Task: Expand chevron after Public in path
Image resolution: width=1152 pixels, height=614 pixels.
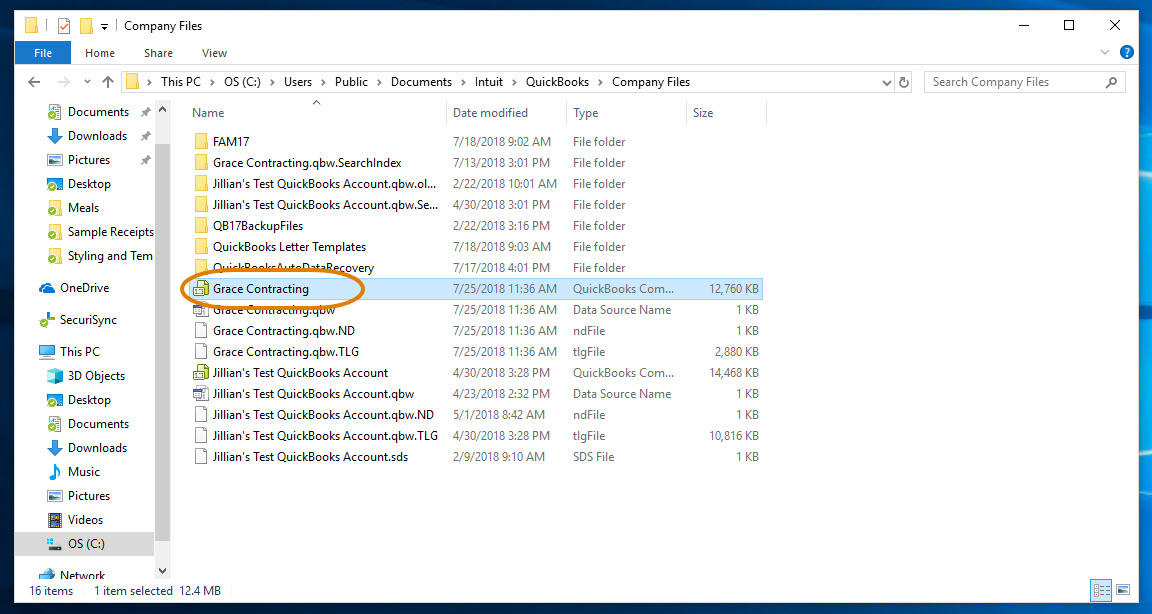Action: tap(380, 82)
